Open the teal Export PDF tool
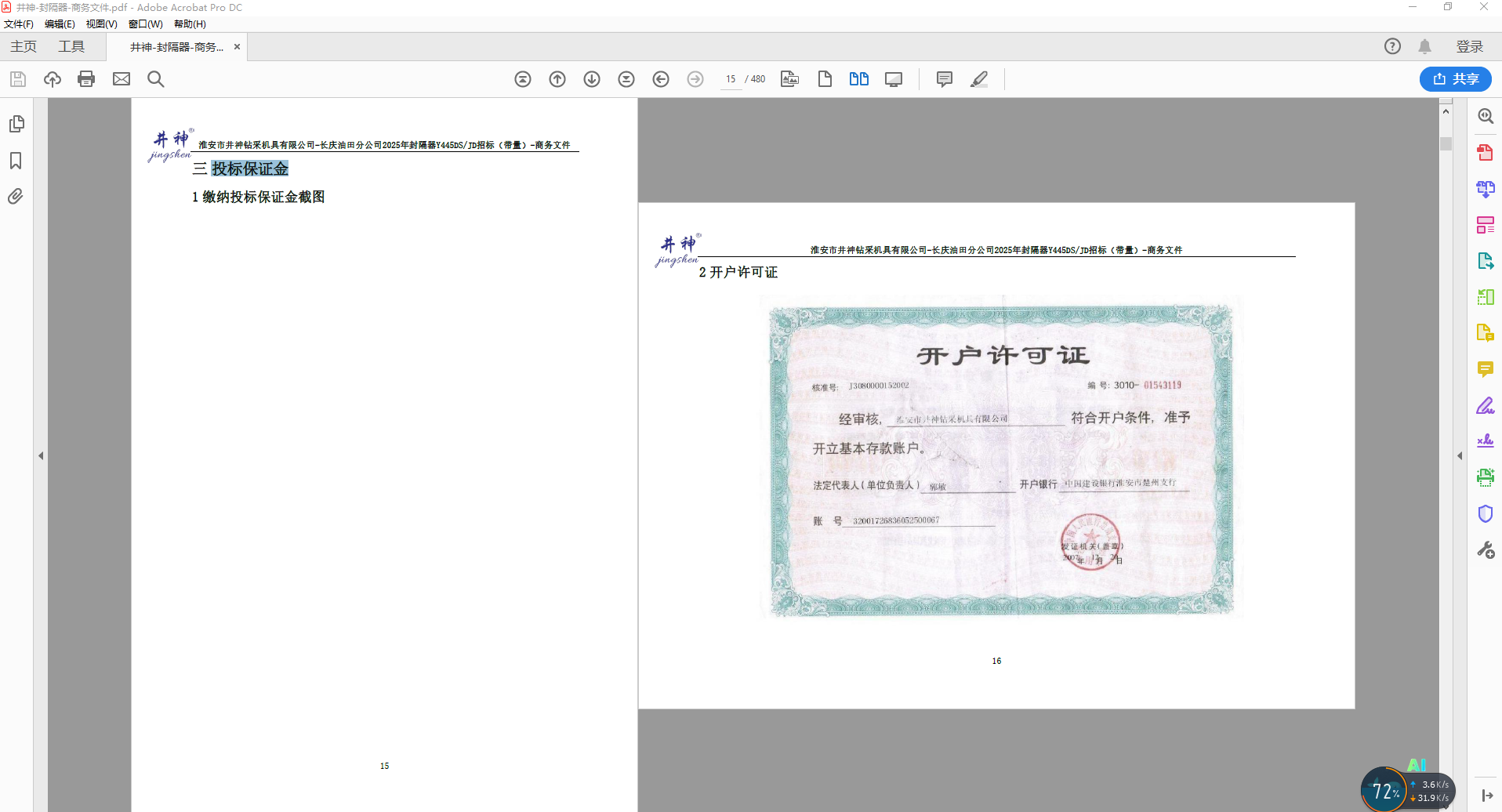Viewport: 1502px width, 812px height. coord(1486,261)
